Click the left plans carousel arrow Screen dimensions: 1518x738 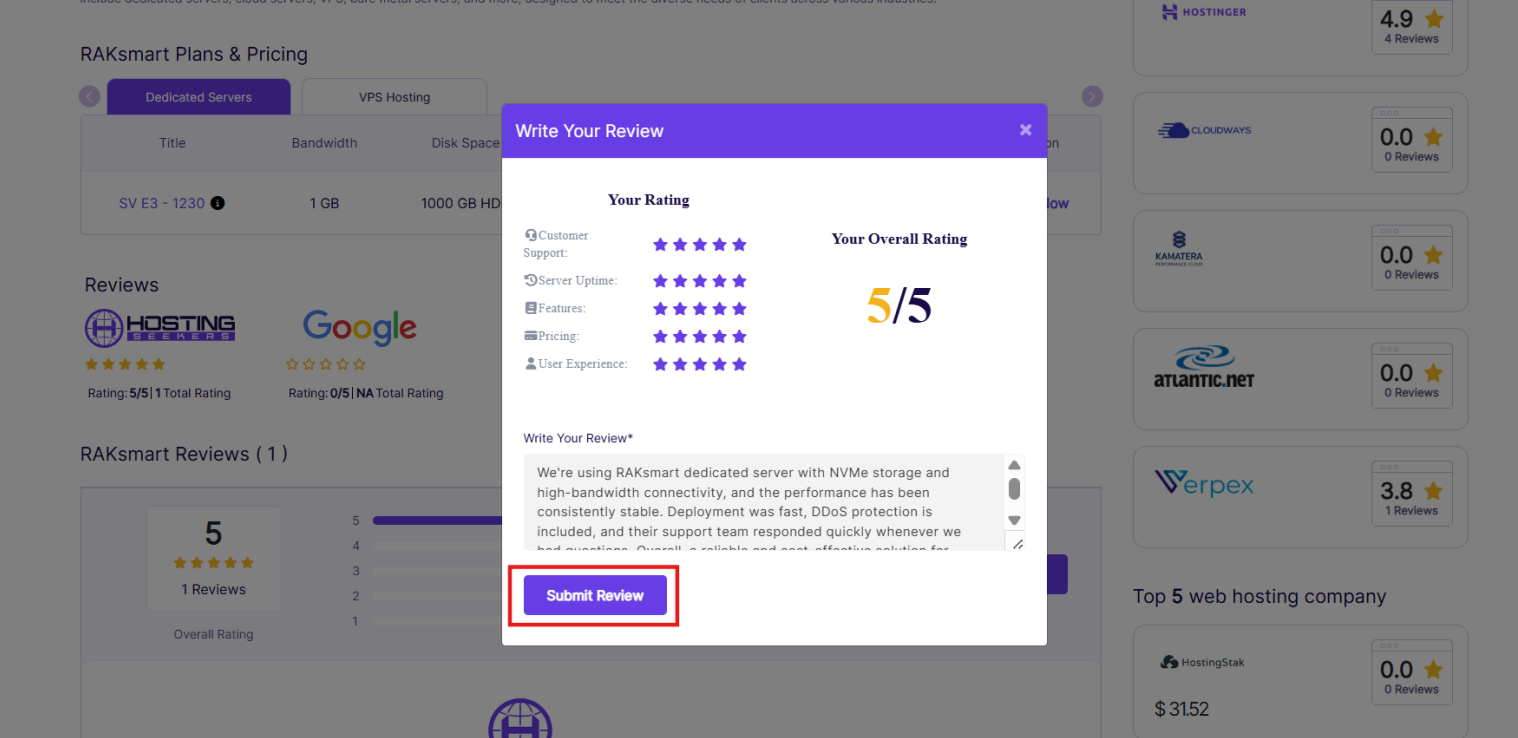coord(90,97)
